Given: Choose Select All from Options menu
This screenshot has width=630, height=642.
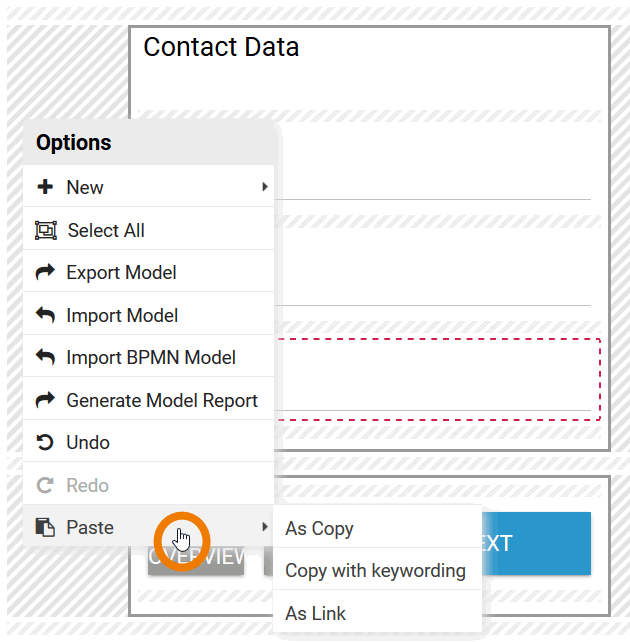Looking at the screenshot, I should pyautogui.click(x=106, y=230).
